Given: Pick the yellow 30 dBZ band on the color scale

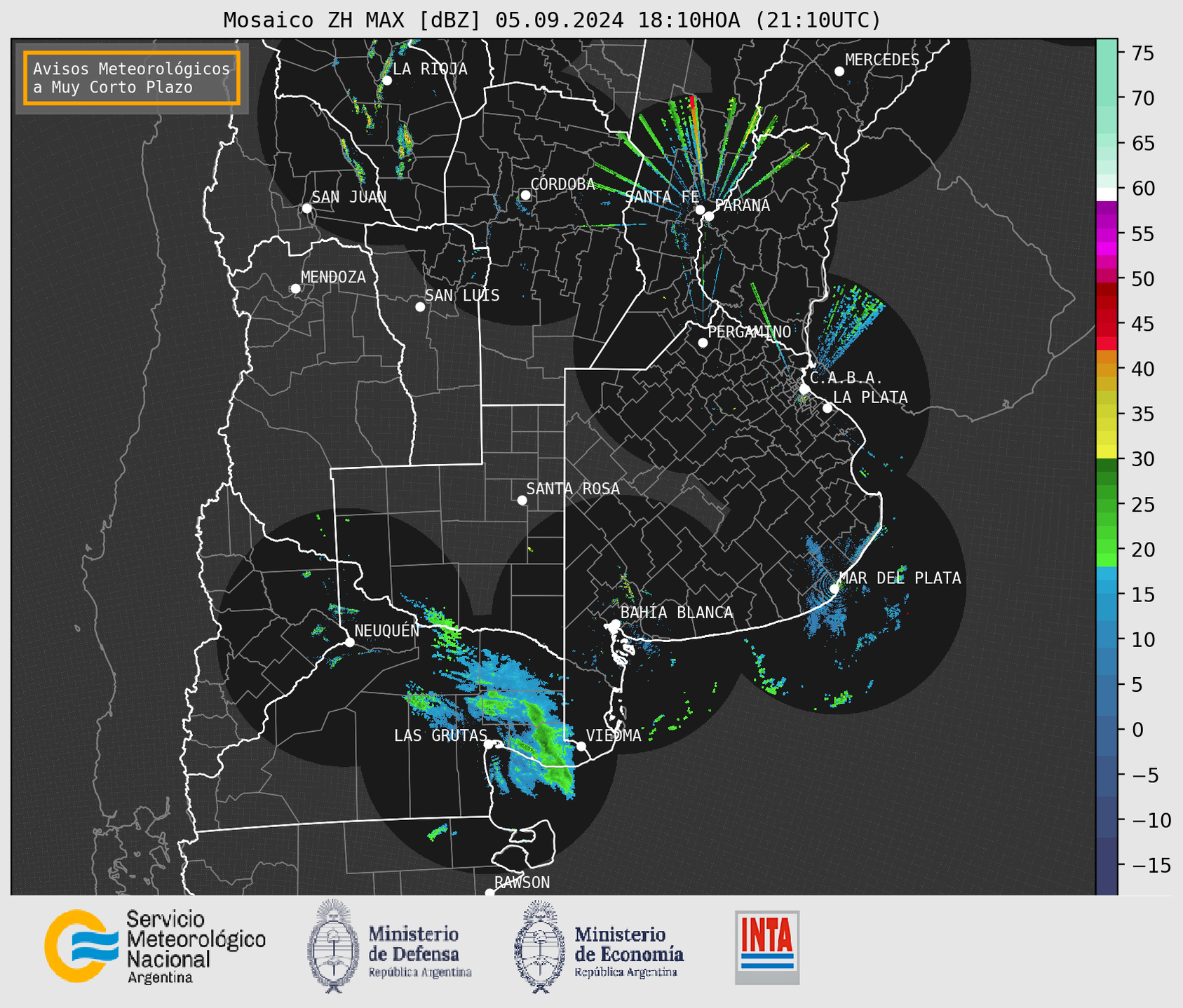Looking at the screenshot, I should (x=1107, y=451).
